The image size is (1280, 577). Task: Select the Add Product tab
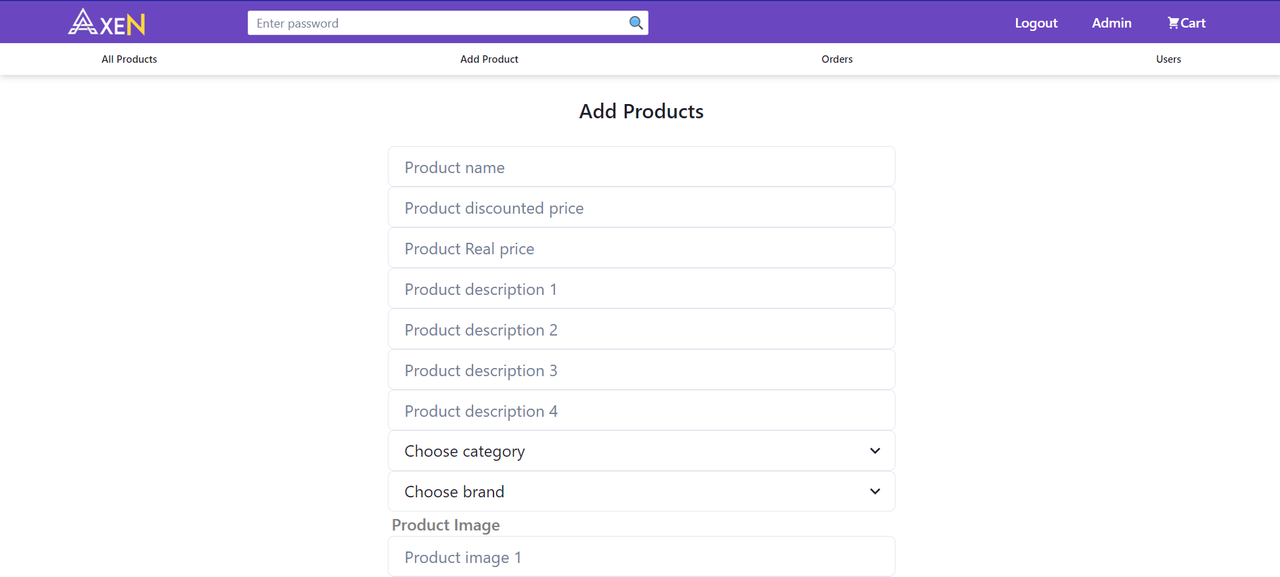pyautogui.click(x=489, y=59)
